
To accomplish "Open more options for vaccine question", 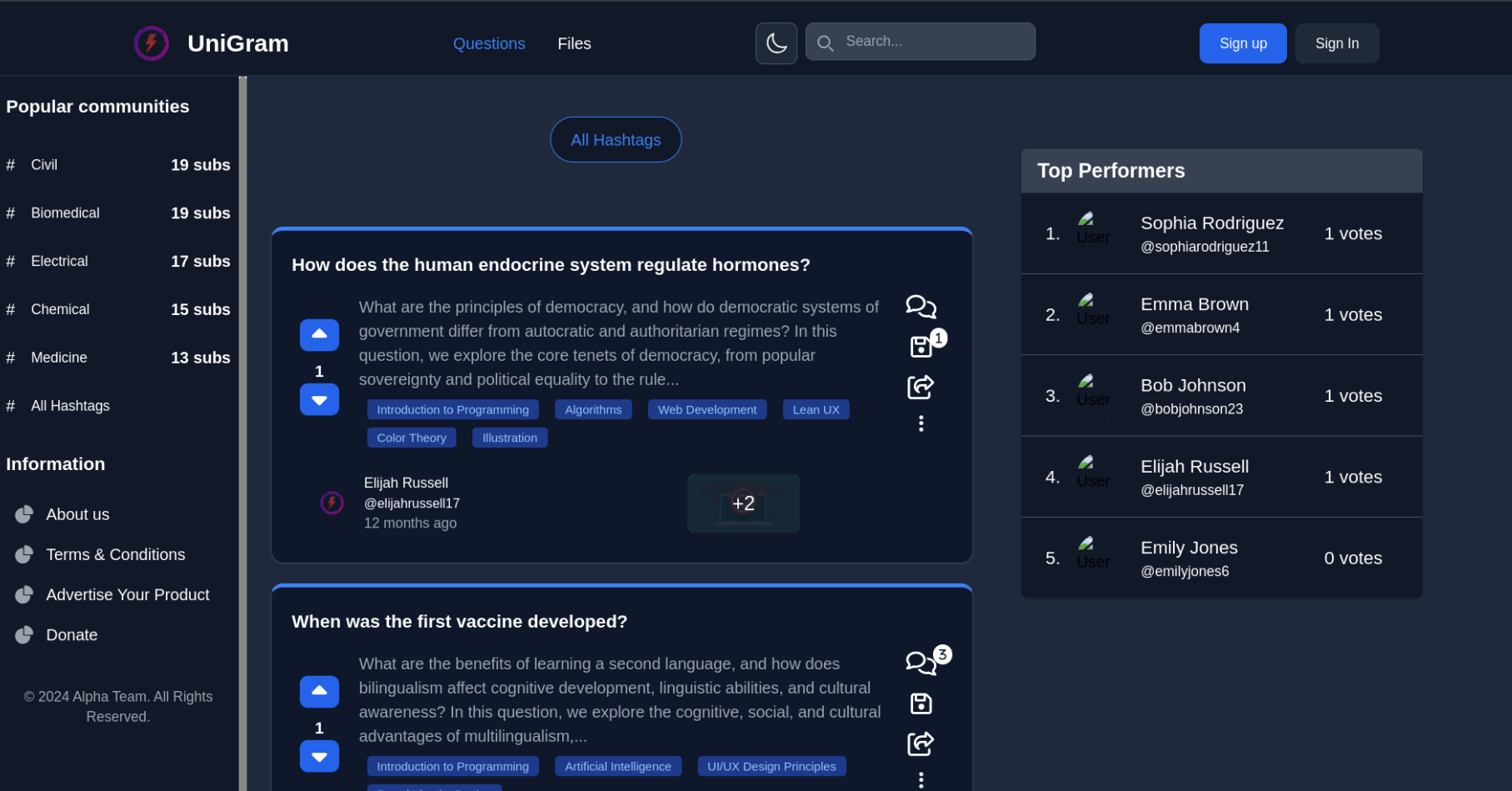I will click(x=921, y=780).
